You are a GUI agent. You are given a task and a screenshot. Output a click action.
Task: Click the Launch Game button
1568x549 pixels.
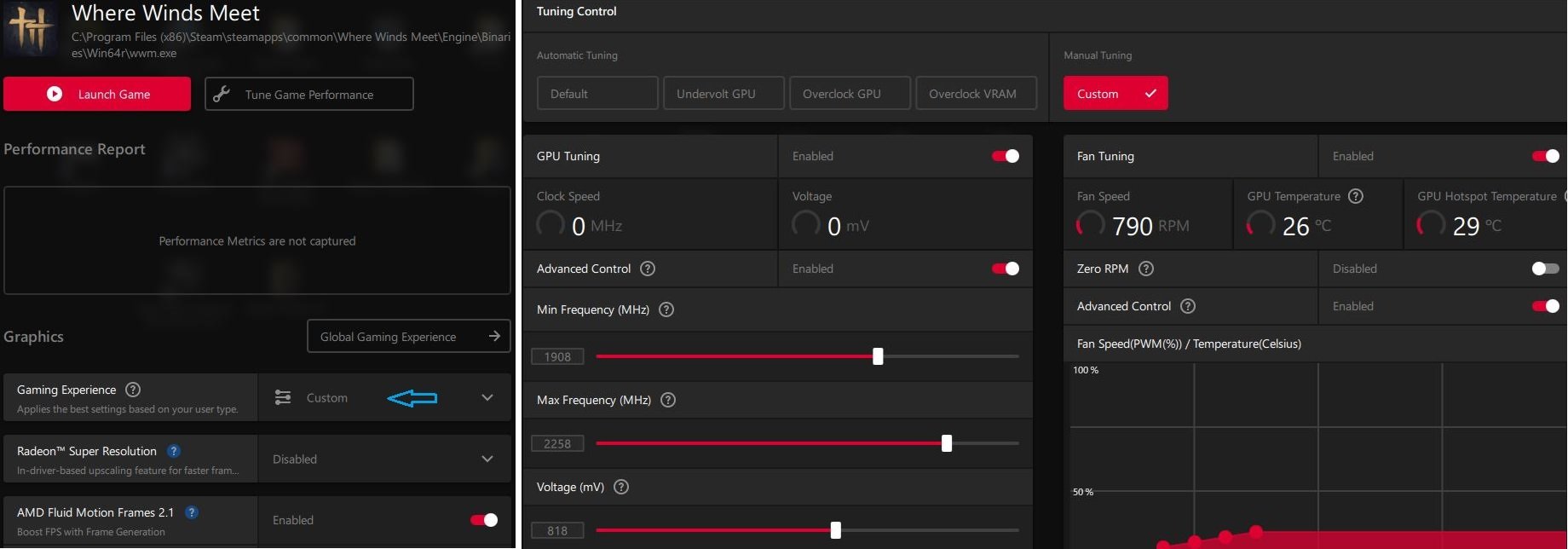tap(97, 94)
